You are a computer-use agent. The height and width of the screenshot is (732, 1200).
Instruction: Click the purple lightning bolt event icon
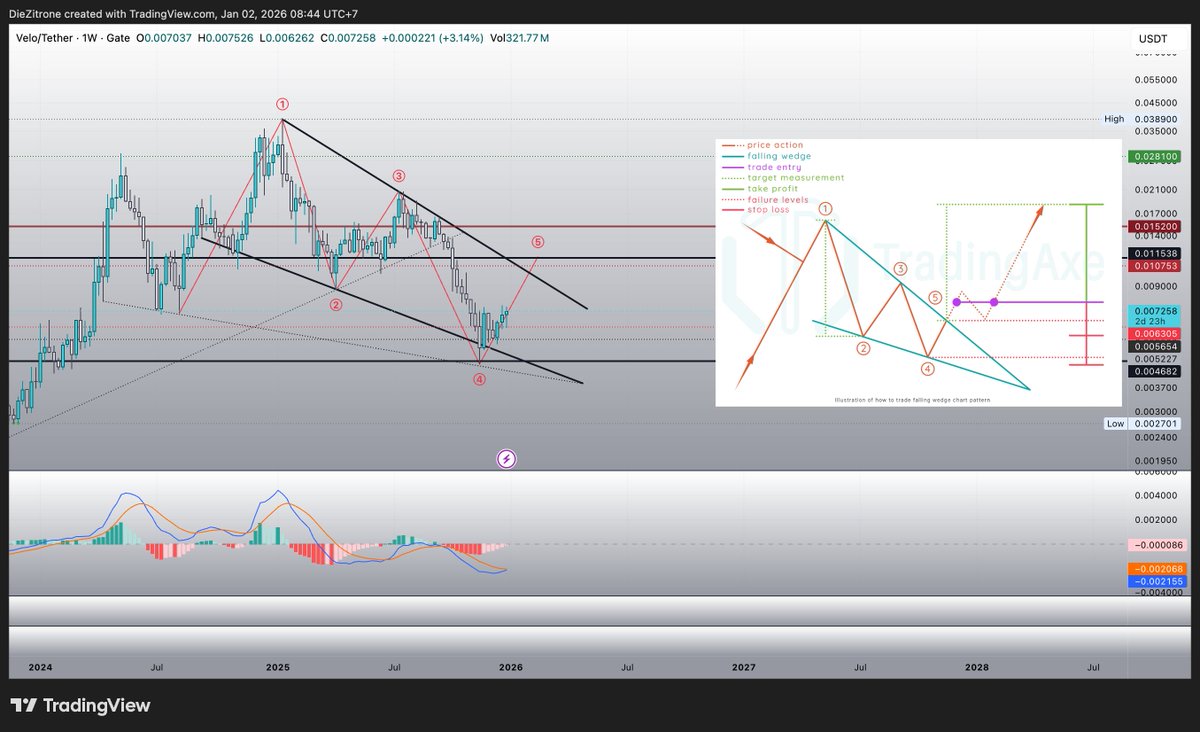point(507,459)
